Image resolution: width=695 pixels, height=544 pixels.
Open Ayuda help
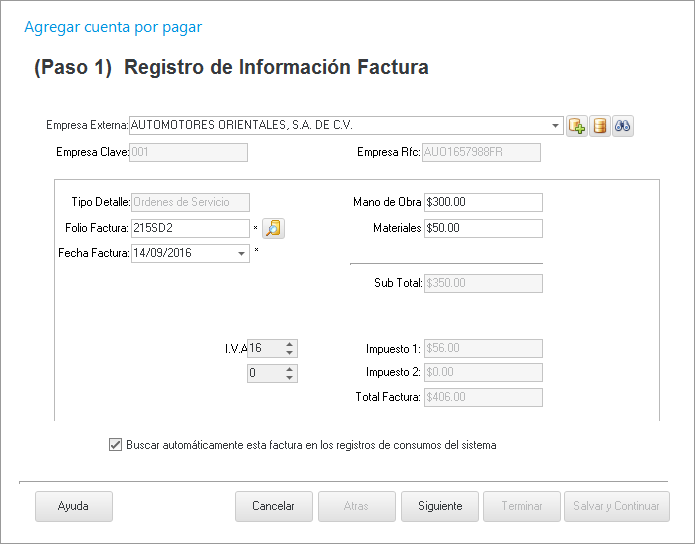[73, 506]
